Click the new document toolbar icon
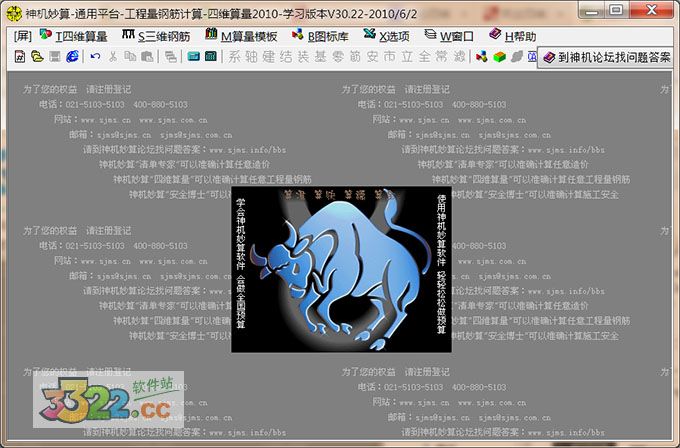The height and width of the screenshot is (448, 680). tap(20, 56)
